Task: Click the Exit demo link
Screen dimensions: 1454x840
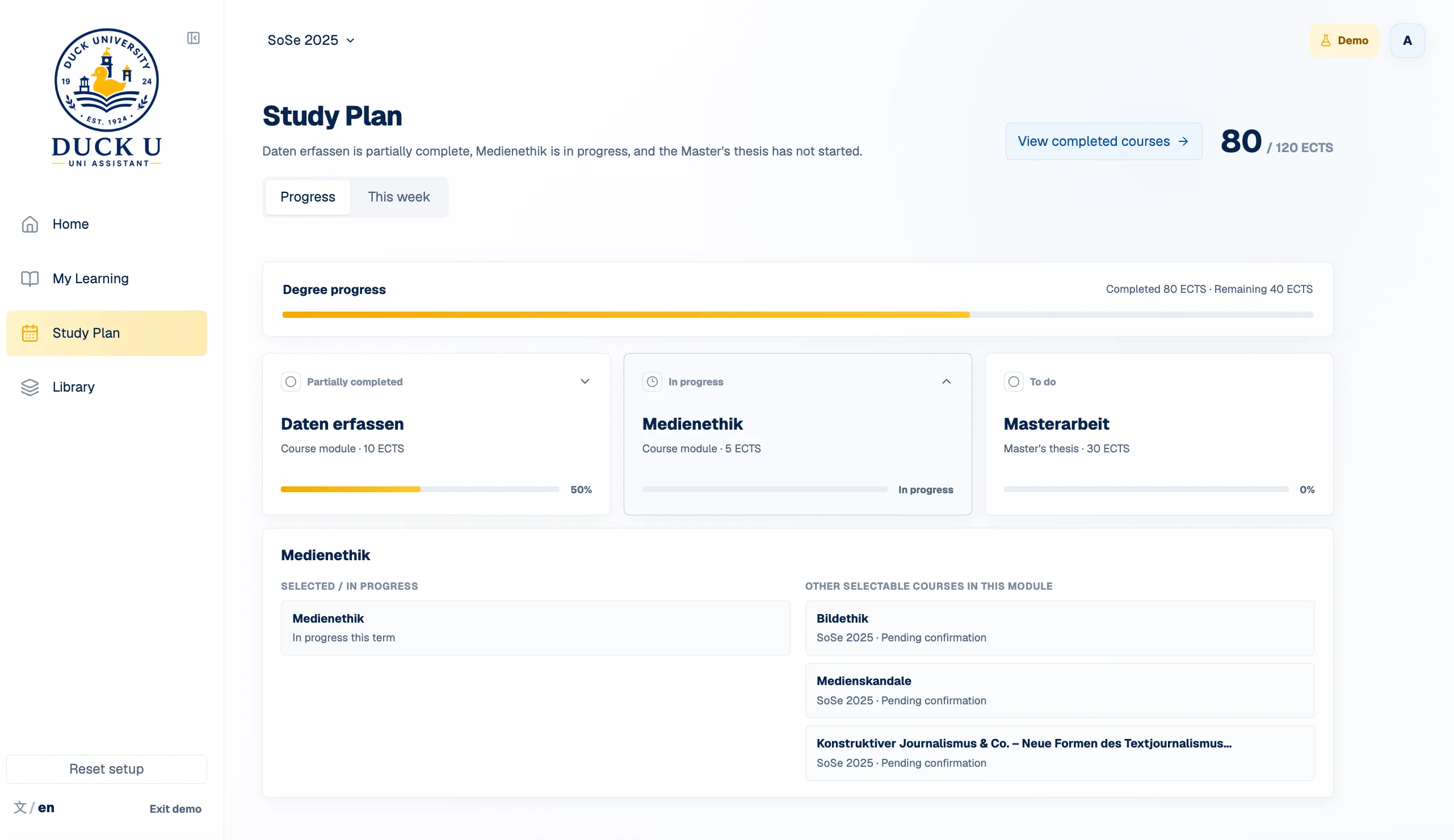Action: click(175, 809)
